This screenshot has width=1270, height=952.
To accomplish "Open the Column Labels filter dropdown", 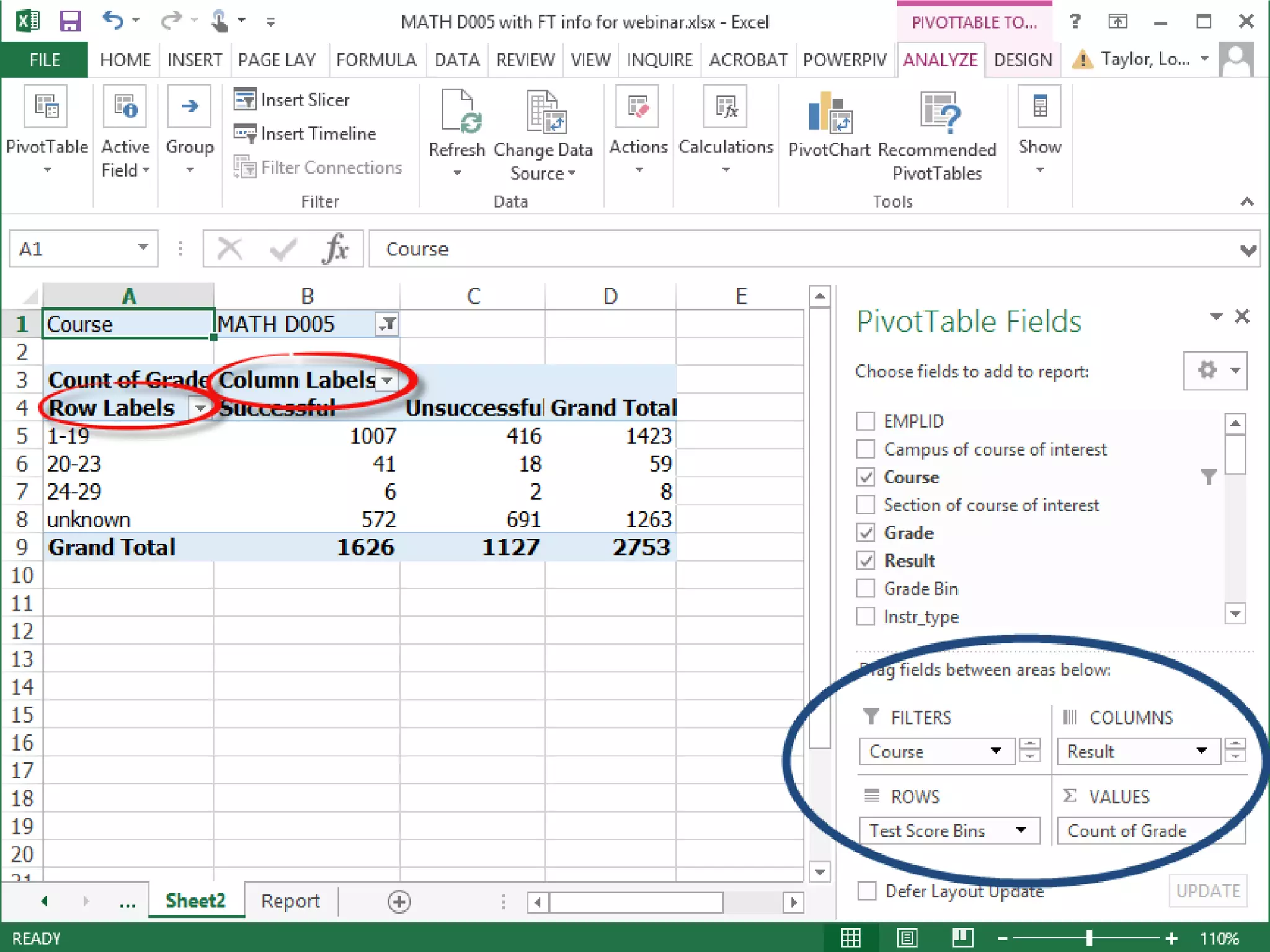I will coord(388,380).
